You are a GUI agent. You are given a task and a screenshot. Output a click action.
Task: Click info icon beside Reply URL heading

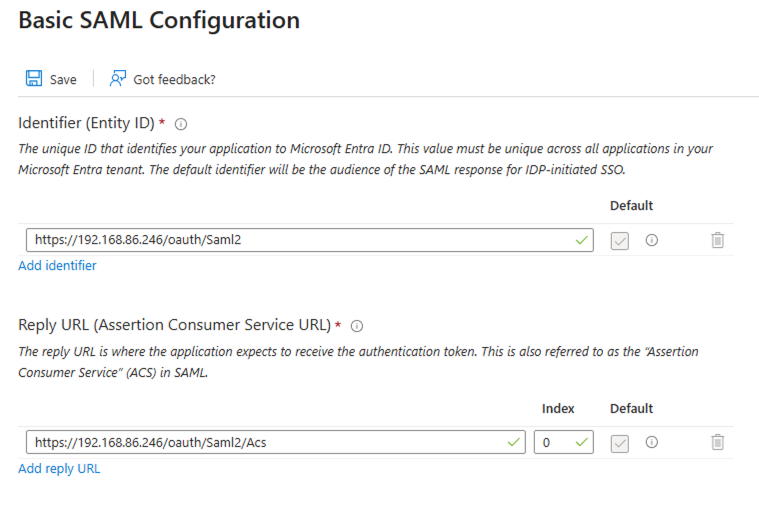357,326
